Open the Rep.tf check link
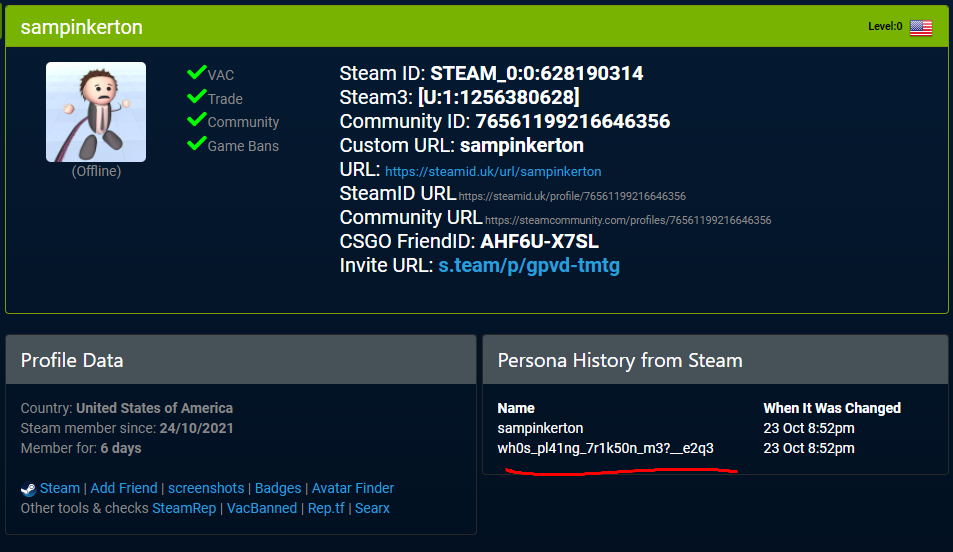The width and height of the screenshot is (953, 552). 326,508
